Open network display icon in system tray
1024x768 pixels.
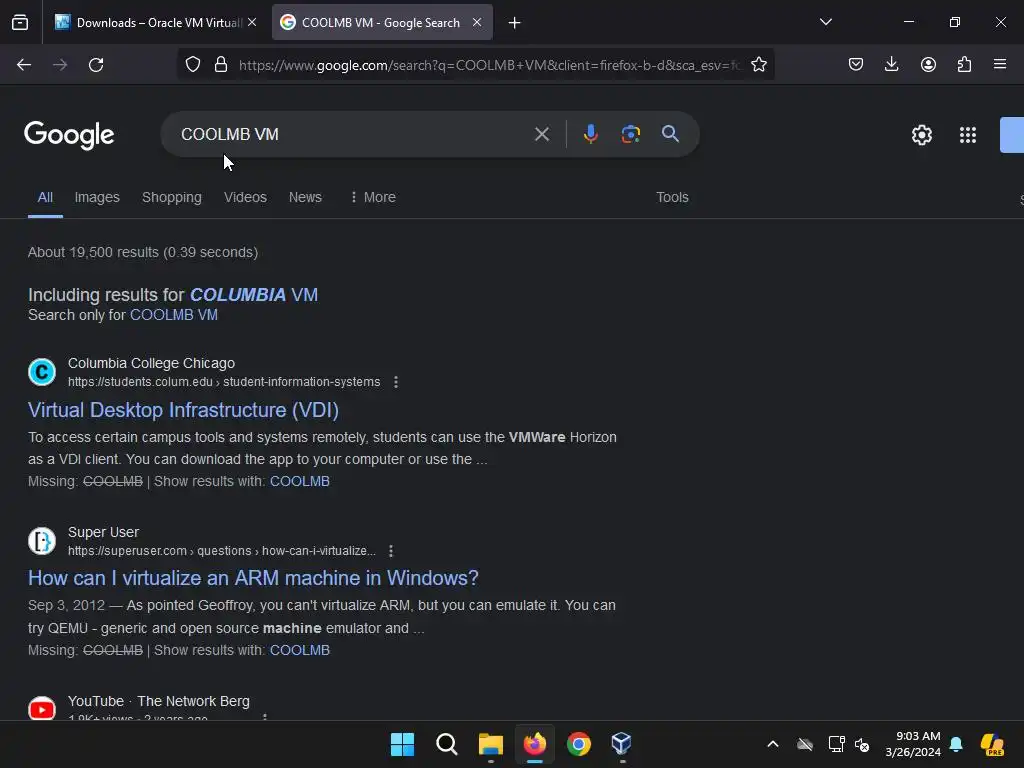[x=836, y=744]
